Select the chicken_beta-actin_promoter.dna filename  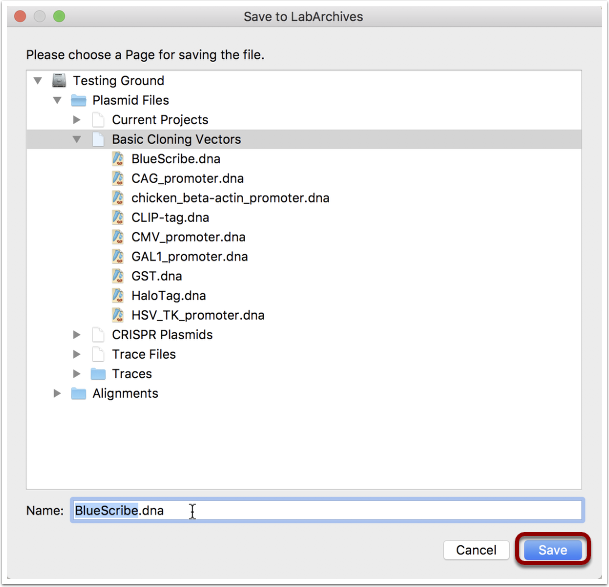230,198
